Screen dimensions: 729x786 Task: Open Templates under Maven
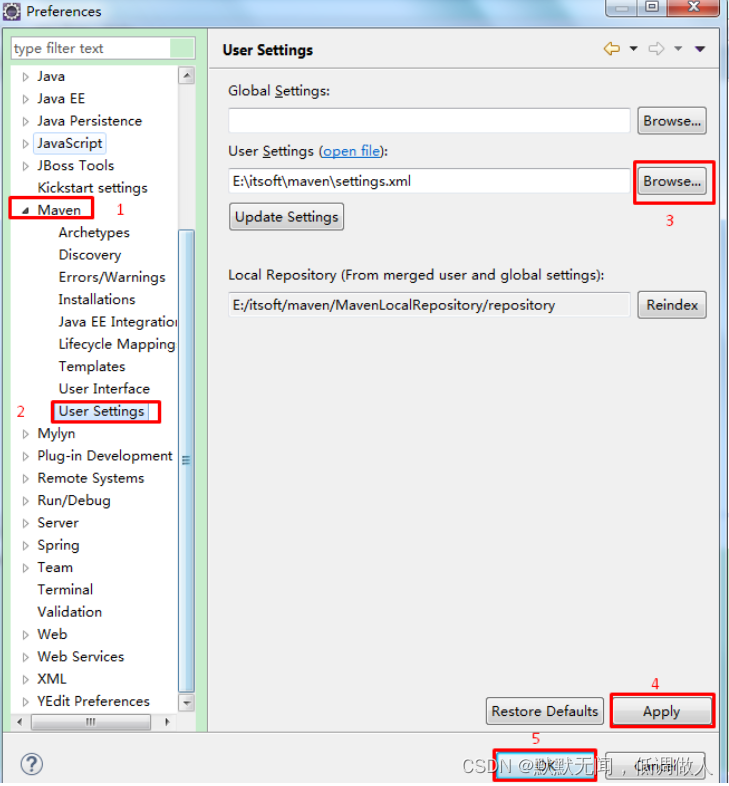click(92, 367)
